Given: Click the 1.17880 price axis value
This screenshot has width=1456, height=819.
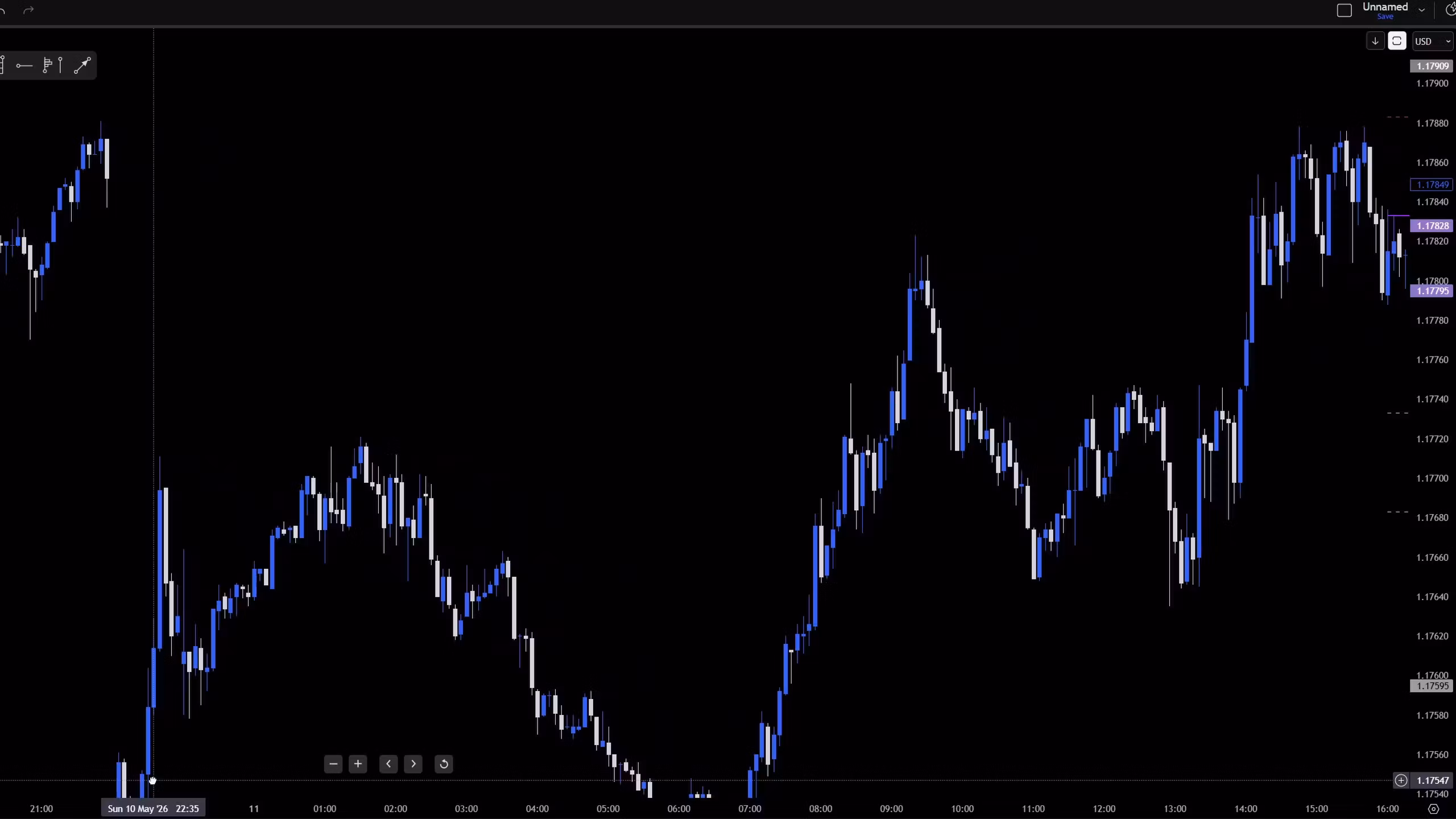Looking at the screenshot, I should 1432,123.
